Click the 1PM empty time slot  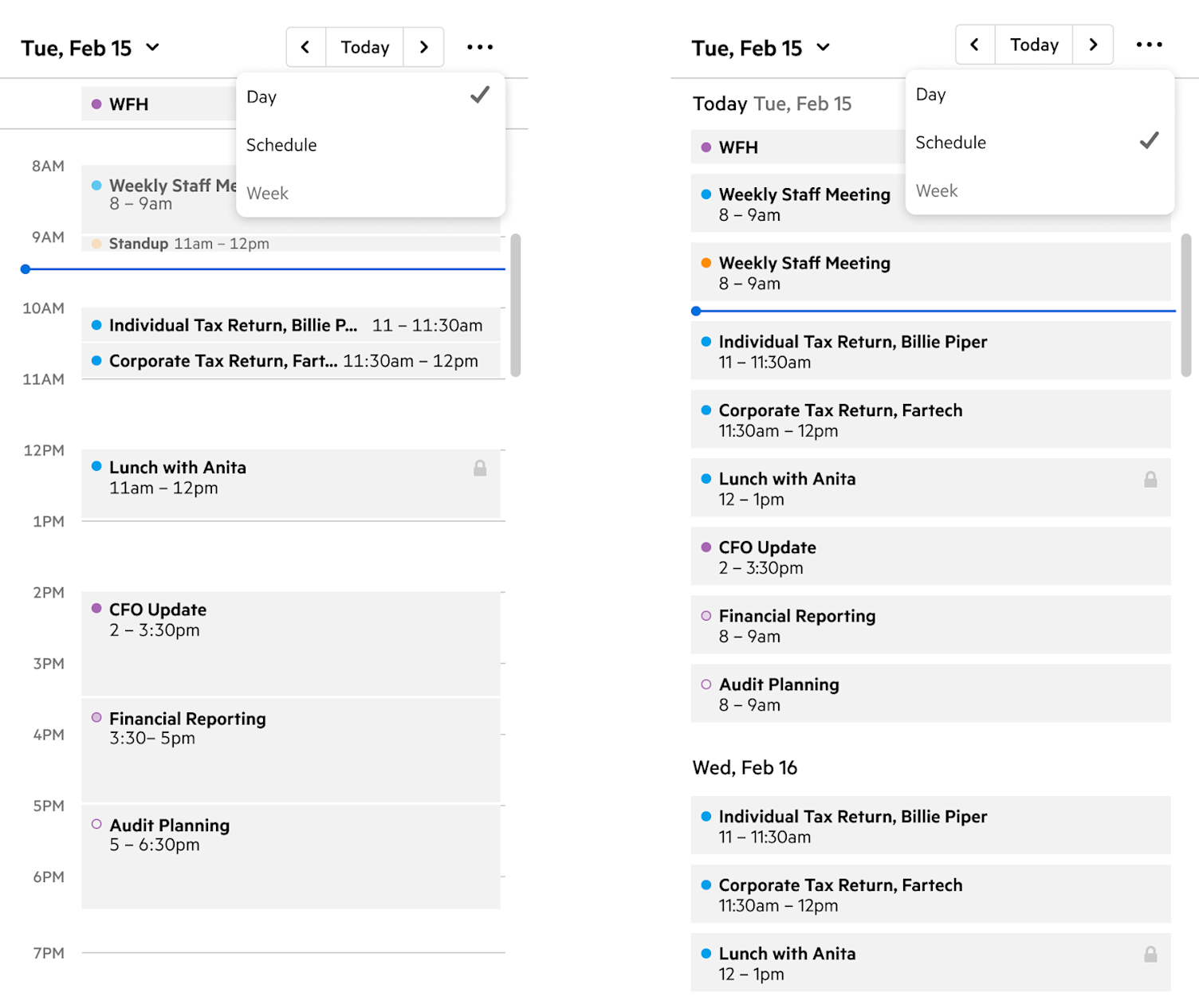pyautogui.click(x=293, y=556)
